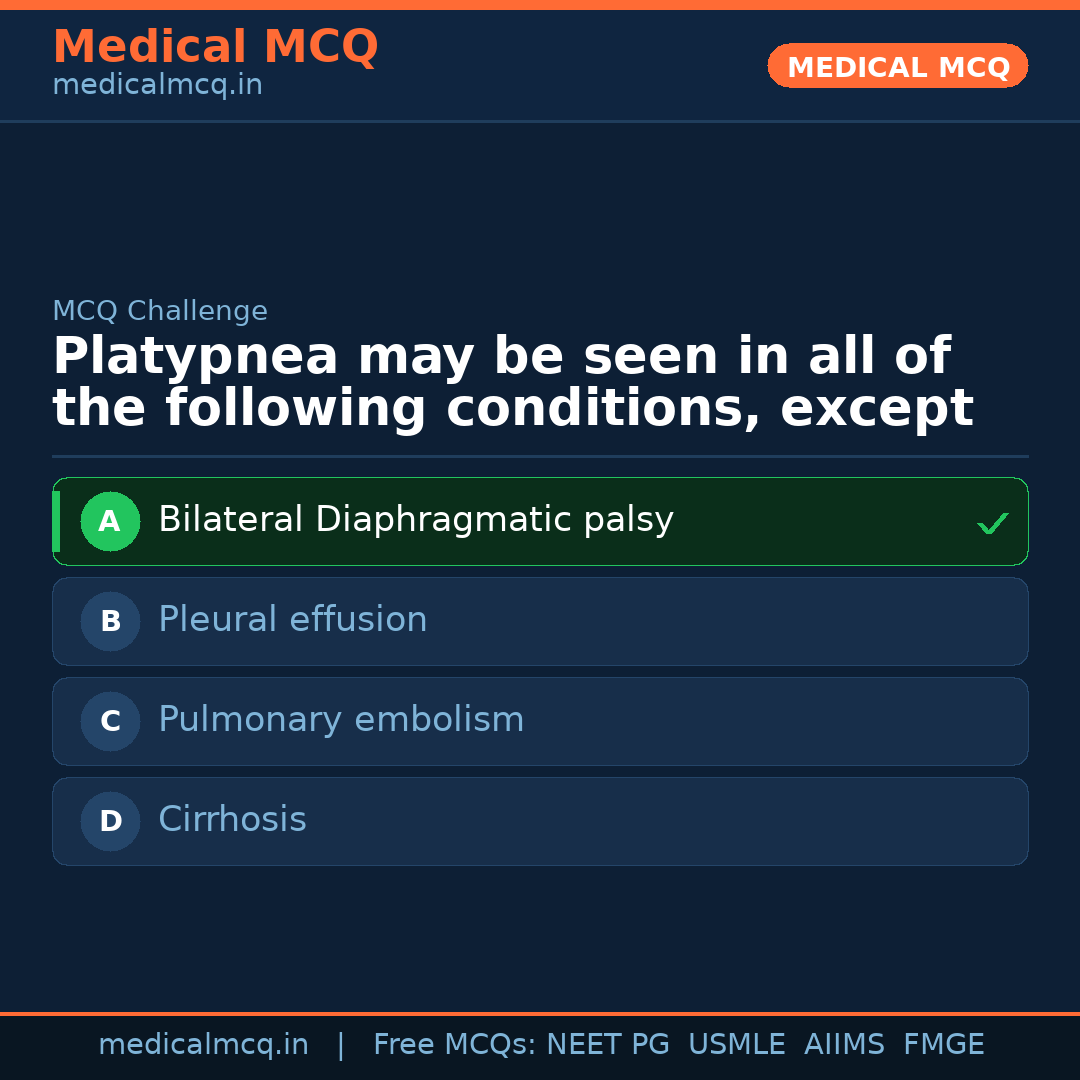
Task: Click FMGE in the footer bar
Action: 943,1045
